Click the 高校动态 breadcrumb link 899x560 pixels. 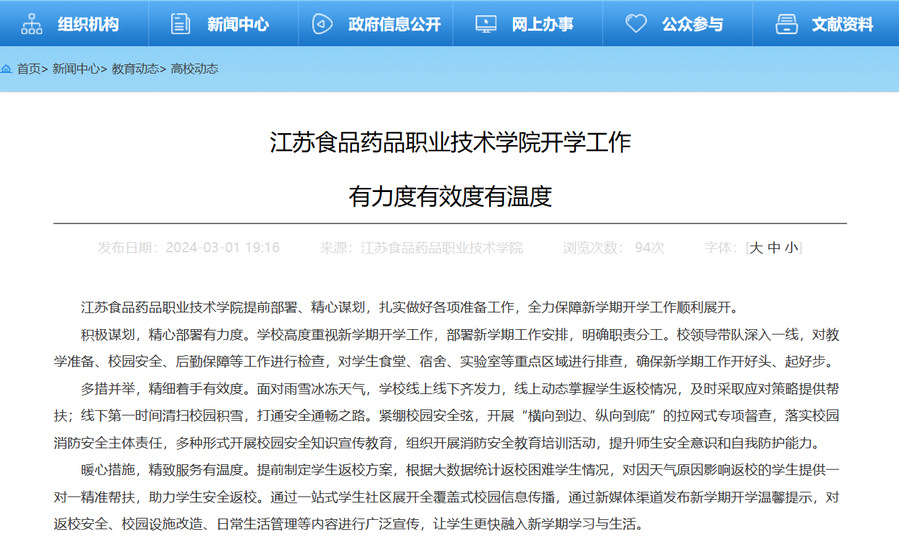(x=194, y=69)
